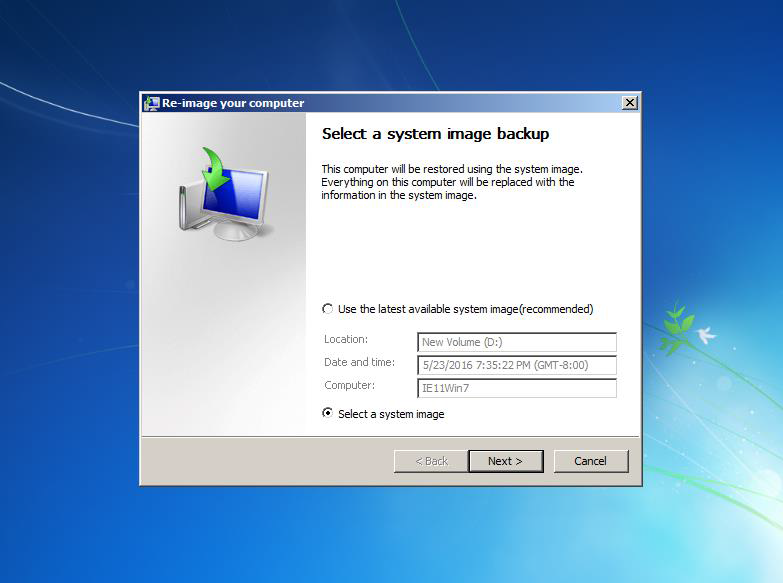
Task: Click the white bird on the wallpaper
Action: [706, 336]
